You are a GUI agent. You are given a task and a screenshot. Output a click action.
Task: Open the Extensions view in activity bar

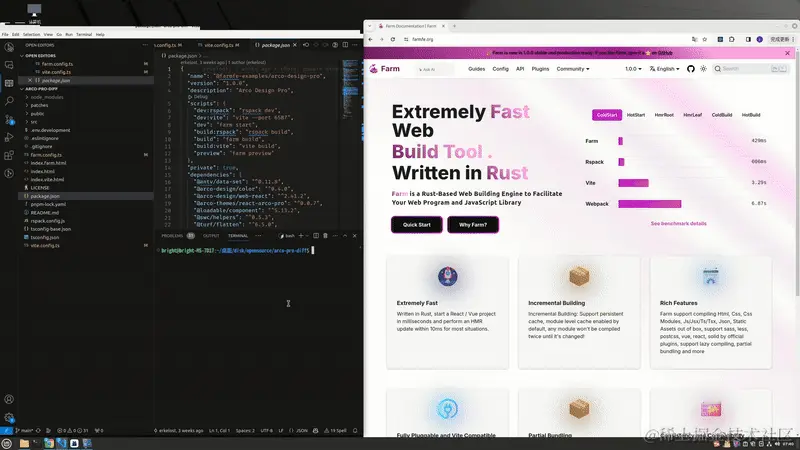pyautogui.click(x=9, y=155)
